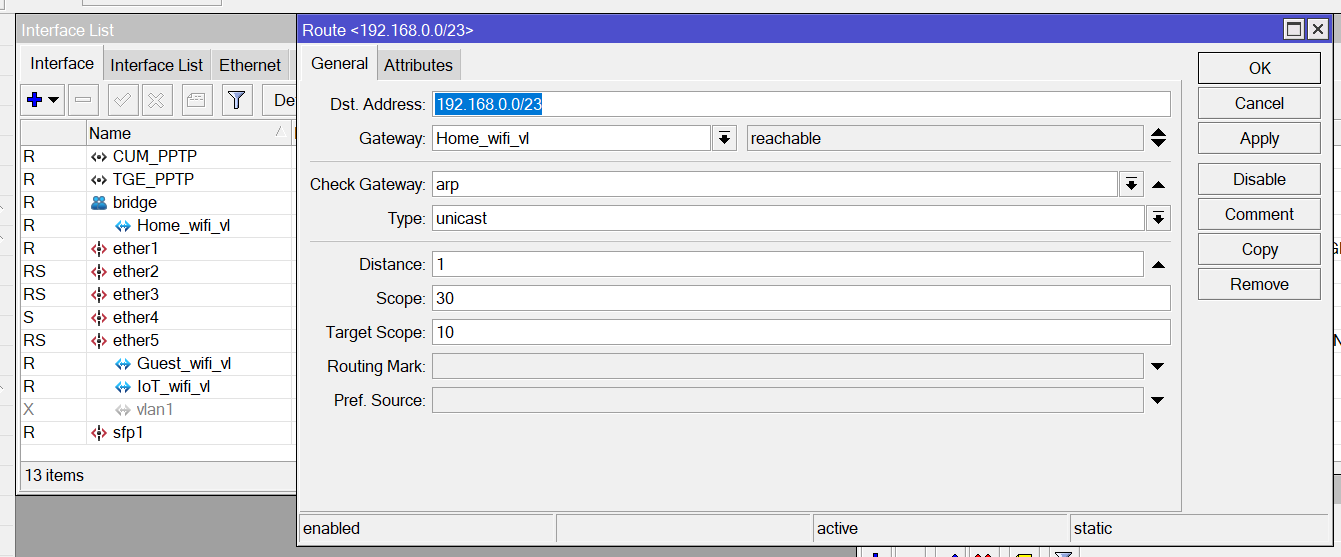Click the CUM_PPTP interface icon
Image resolution: width=1341 pixels, height=557 pixels.
98,156
